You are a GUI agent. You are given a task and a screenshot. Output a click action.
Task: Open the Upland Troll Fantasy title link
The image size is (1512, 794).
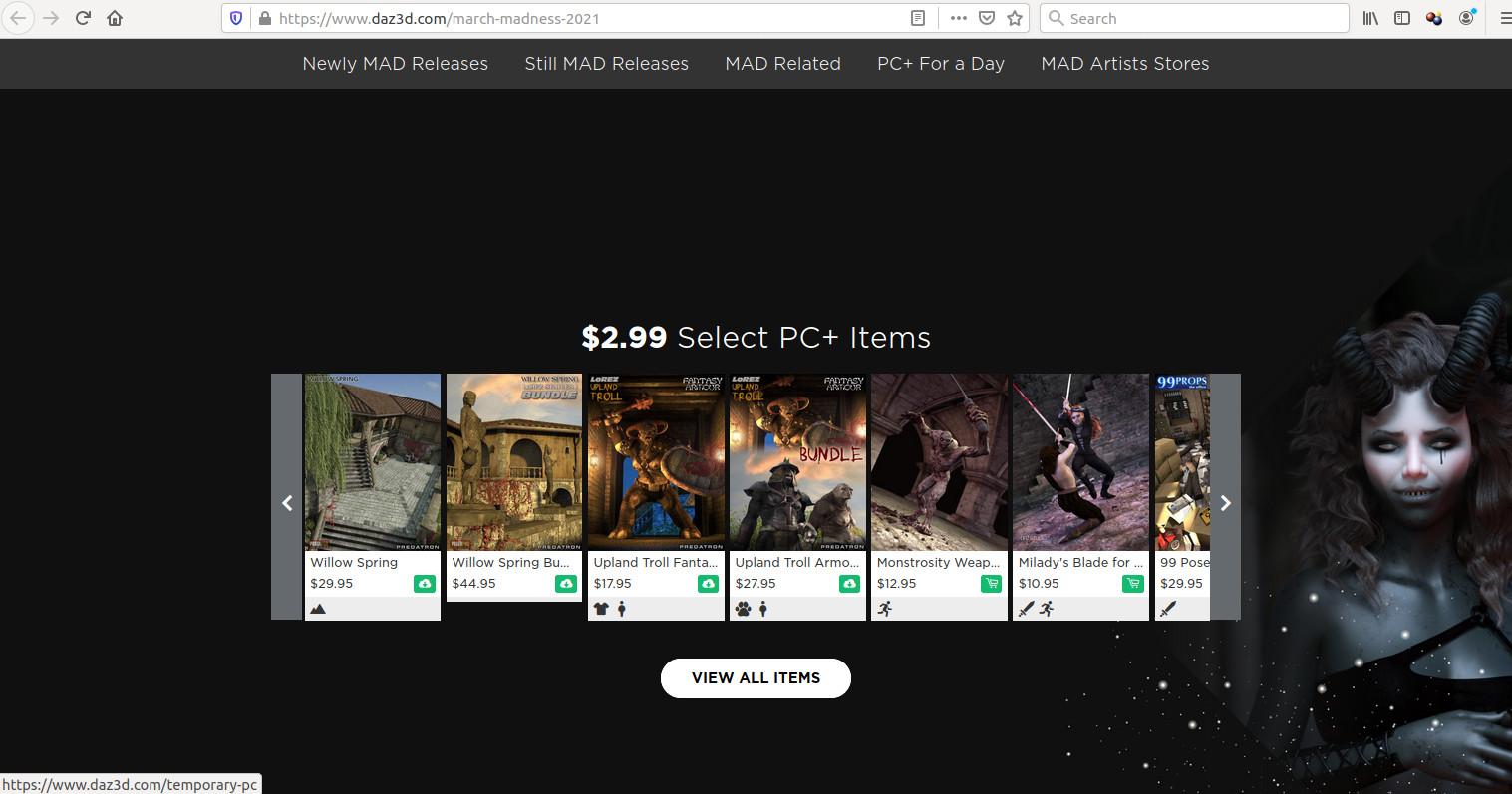656,562
